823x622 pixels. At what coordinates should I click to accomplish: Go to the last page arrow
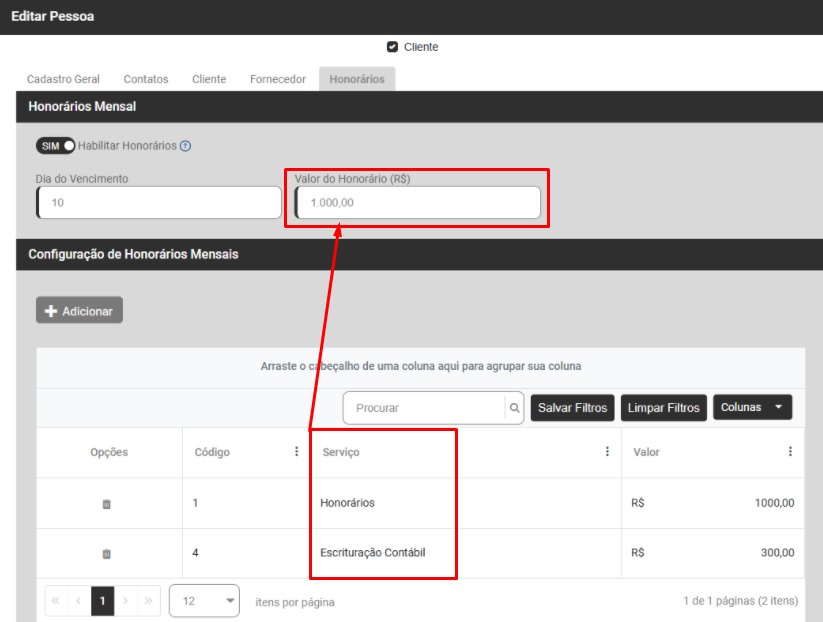click(x=149, y=601)
